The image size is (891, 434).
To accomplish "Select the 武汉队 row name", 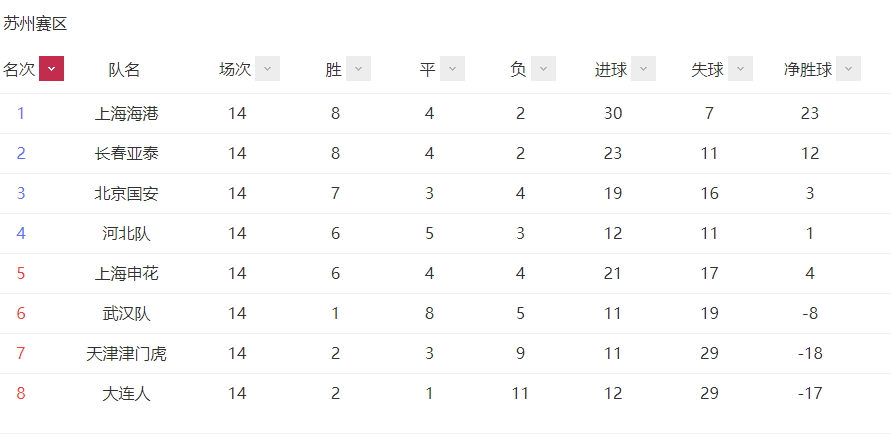I will point(126,314).
